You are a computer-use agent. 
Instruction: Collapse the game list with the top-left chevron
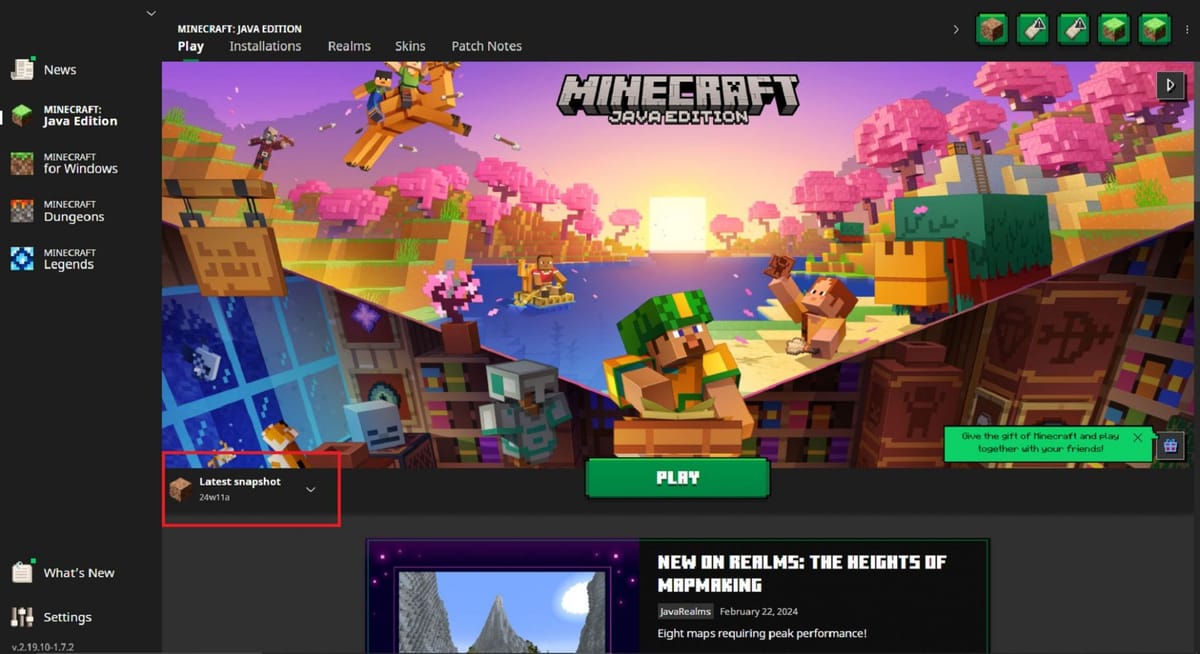pyautogui.click(x=150, y=13)
